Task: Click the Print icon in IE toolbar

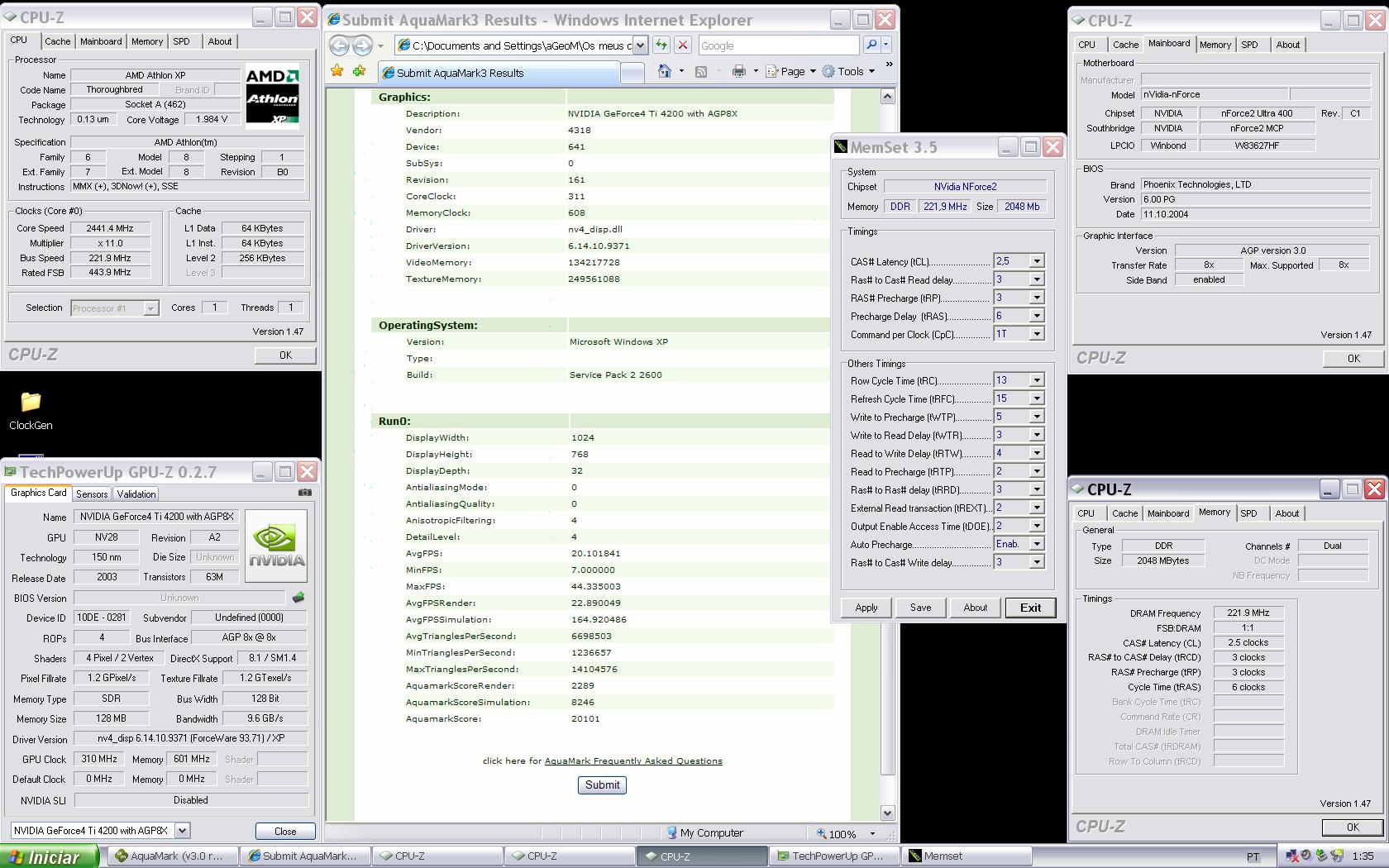Action: (x=738, y=72)
